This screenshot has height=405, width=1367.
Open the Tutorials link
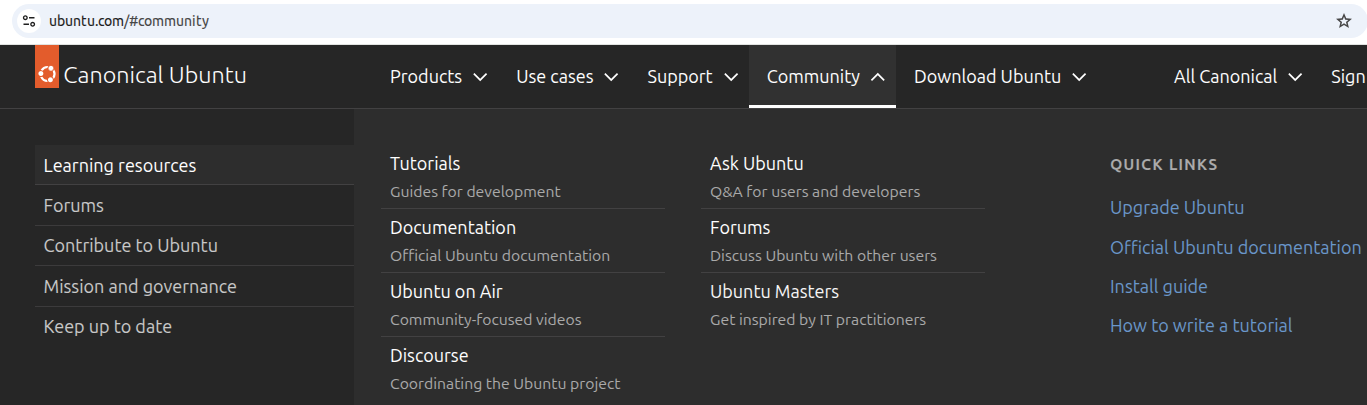coord(425,163)
